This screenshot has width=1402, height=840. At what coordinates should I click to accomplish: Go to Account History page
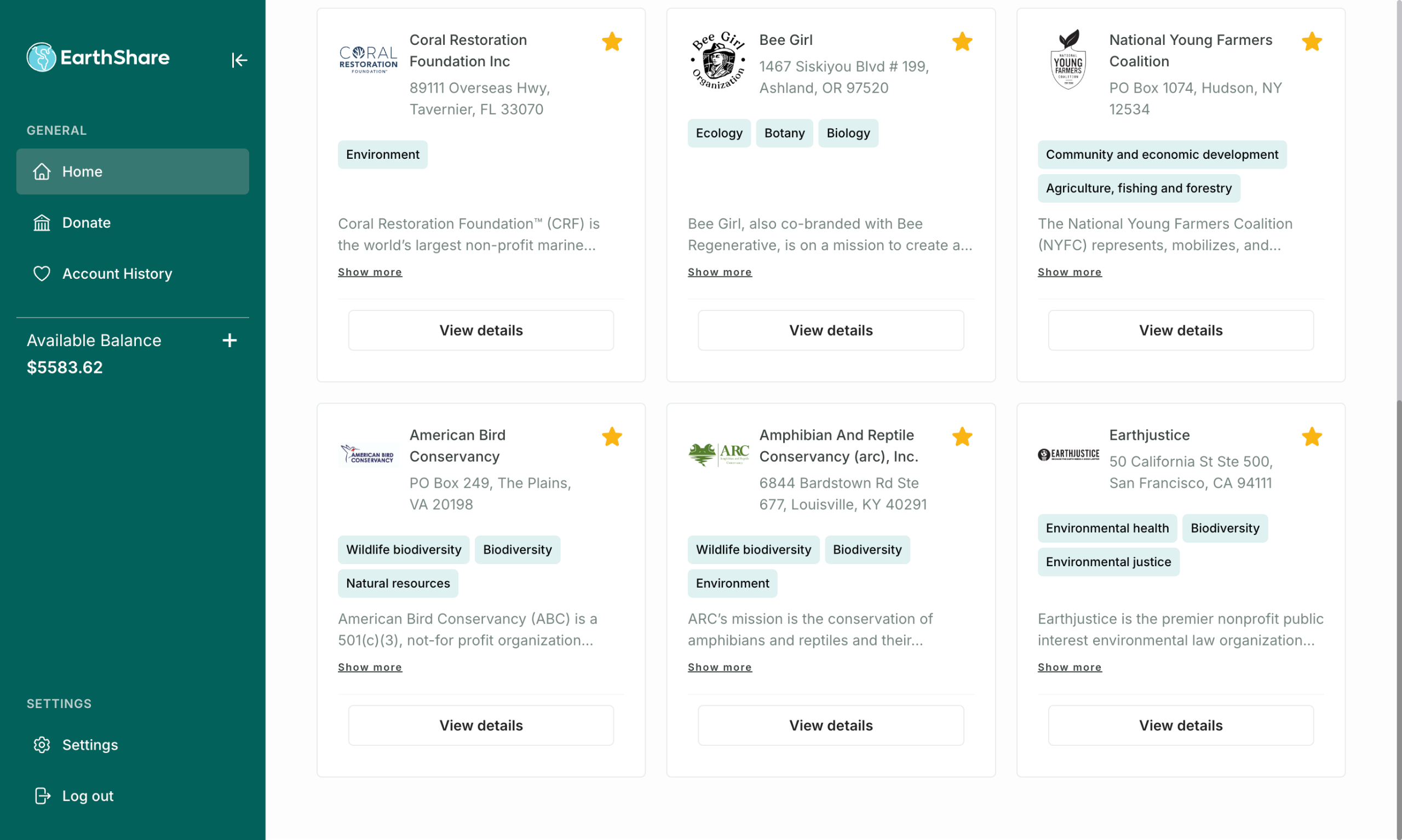(117, 273)
